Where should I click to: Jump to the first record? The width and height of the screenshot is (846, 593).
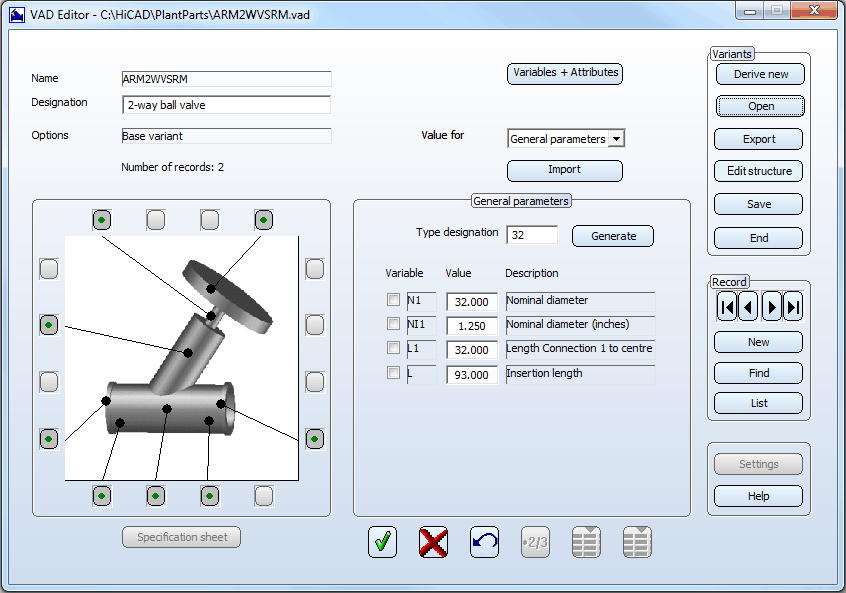point(726,307)
